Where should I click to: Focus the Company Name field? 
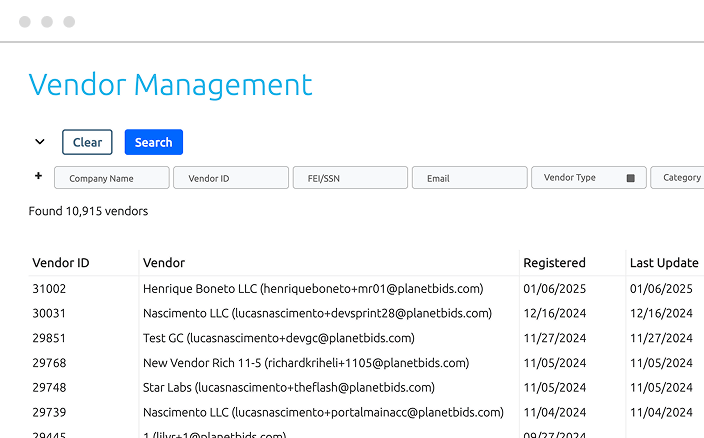[x=111, y=178]
